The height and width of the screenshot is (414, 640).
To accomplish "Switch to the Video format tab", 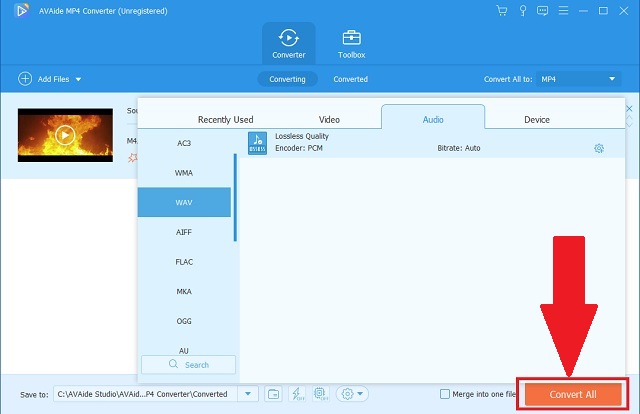I will click(329, 120).
